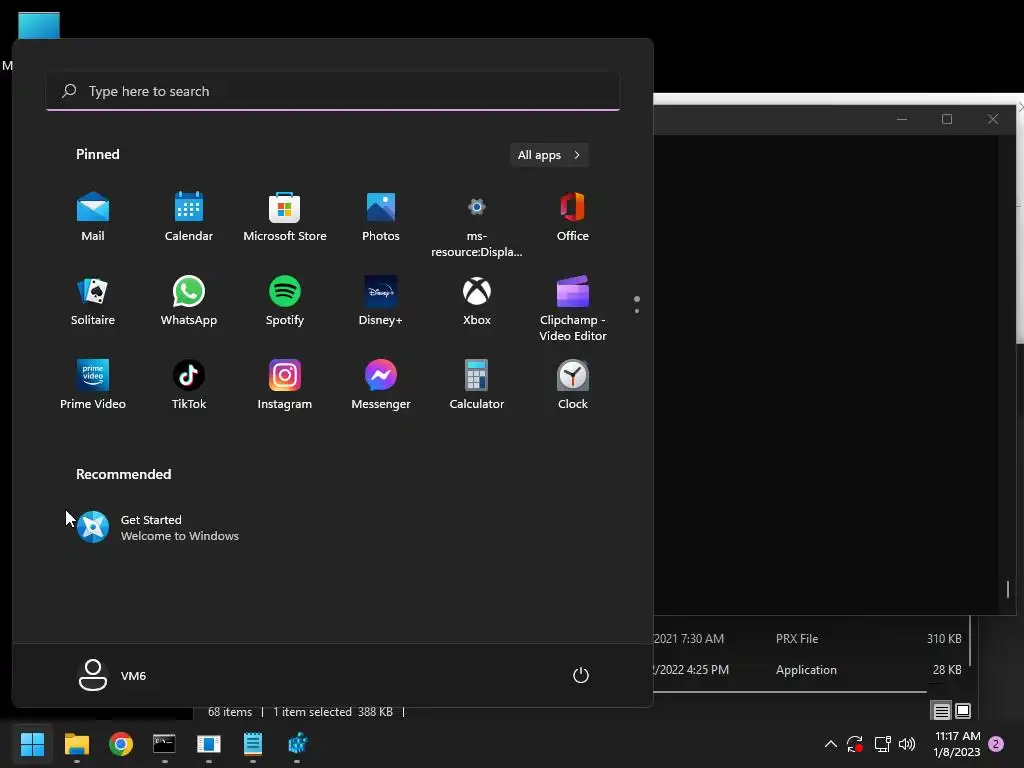This screenshot has height=768, width=1024.
Task: Click the 68 items status text
Action: coord(230,712)
